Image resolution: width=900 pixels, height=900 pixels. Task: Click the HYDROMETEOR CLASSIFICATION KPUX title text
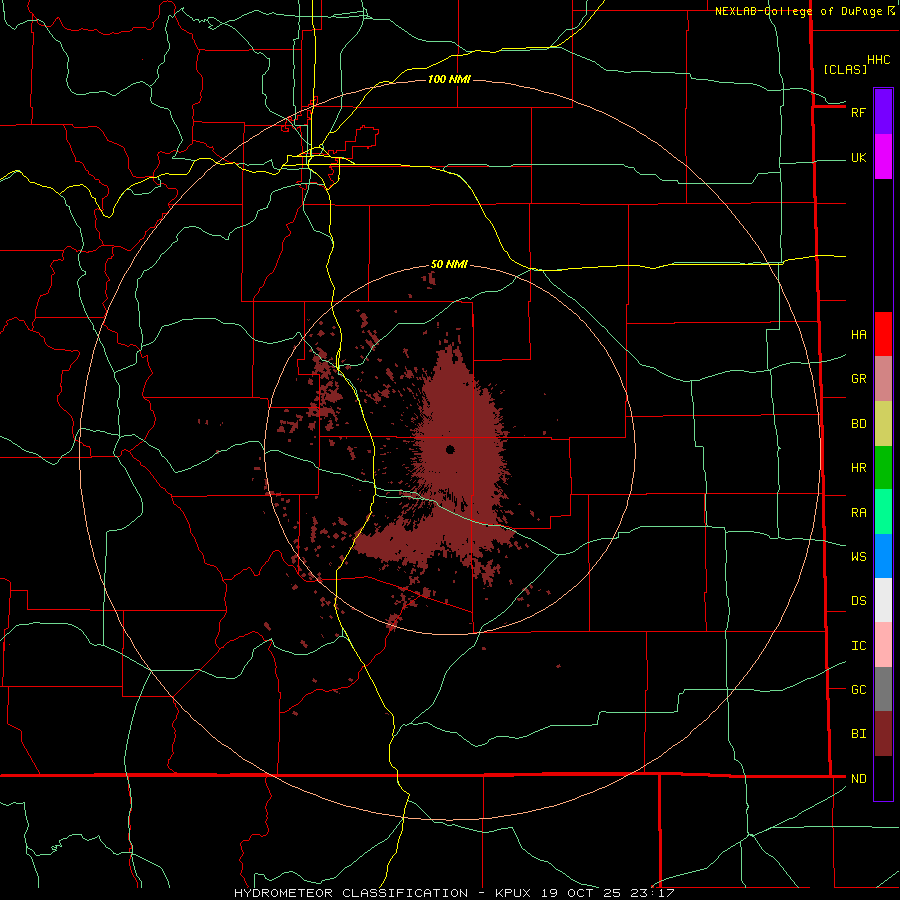point(454,893)
